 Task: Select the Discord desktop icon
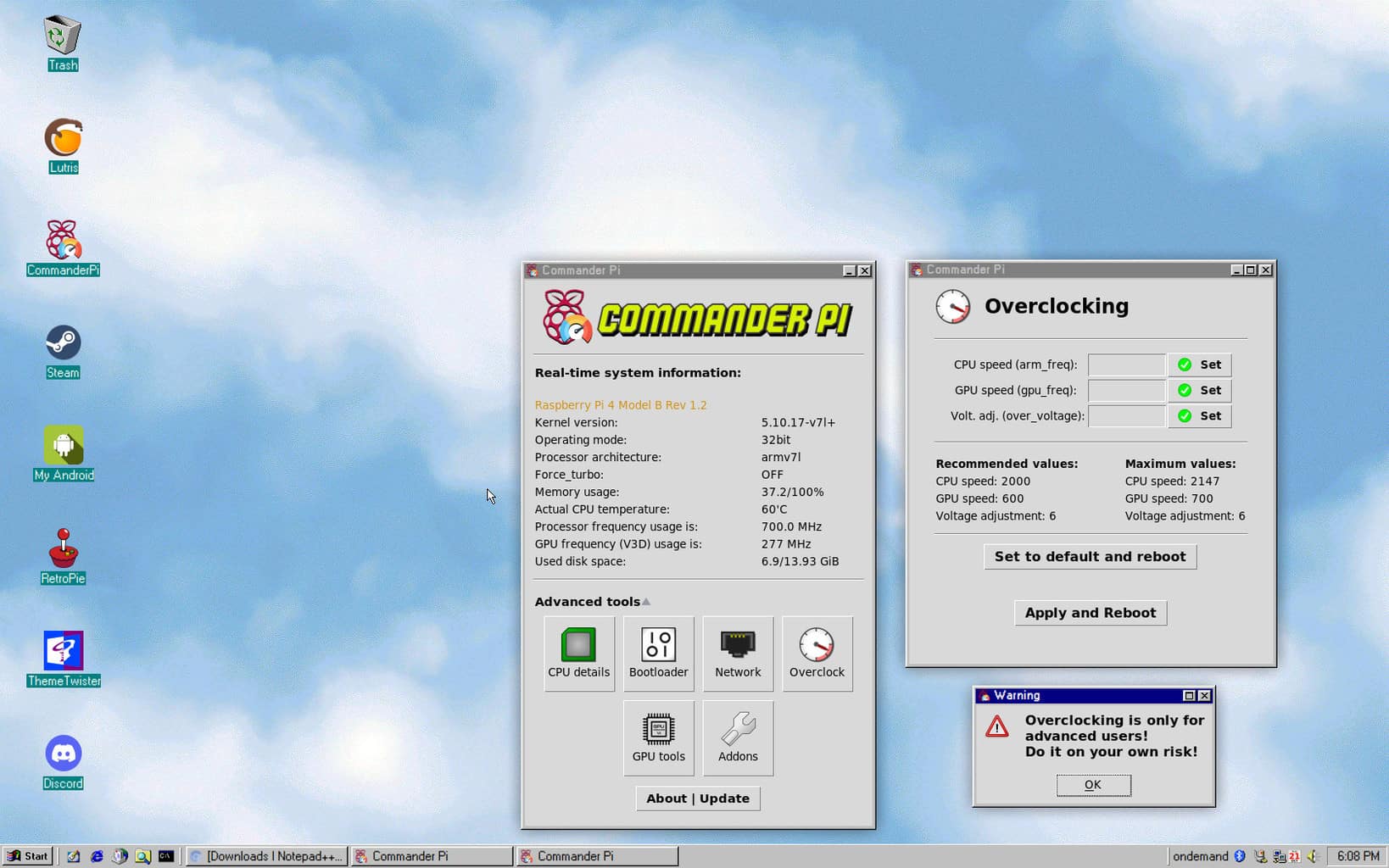(x=63, y=761)
